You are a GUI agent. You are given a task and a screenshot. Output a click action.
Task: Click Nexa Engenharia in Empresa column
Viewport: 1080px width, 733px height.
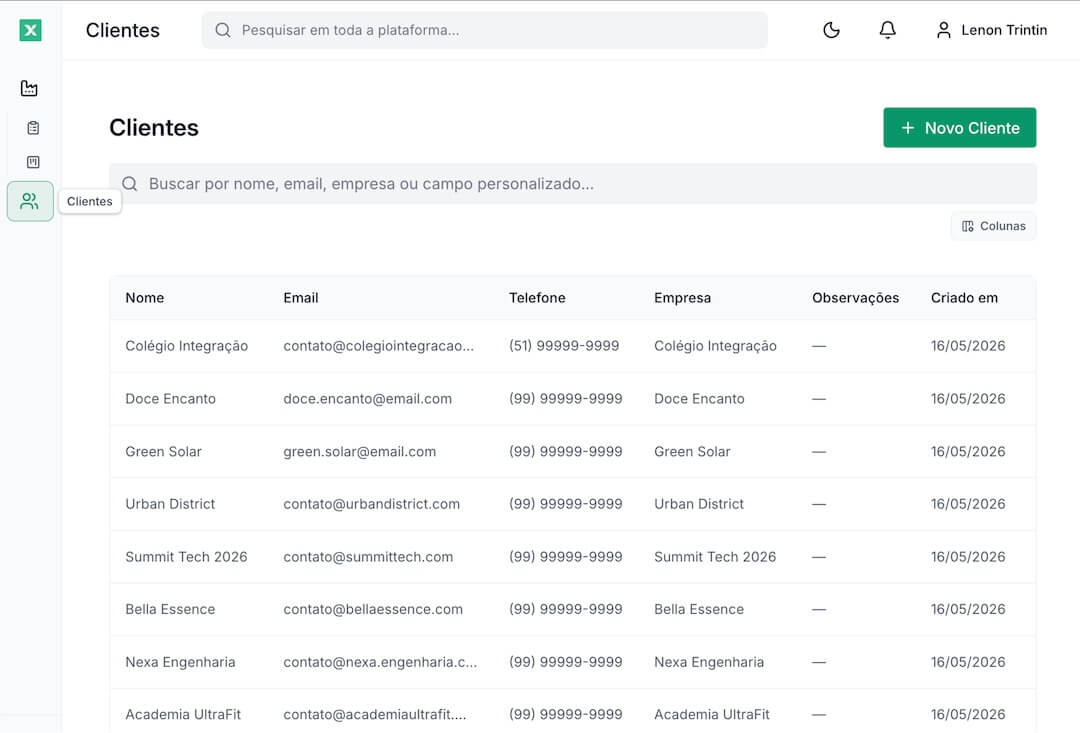709,662
